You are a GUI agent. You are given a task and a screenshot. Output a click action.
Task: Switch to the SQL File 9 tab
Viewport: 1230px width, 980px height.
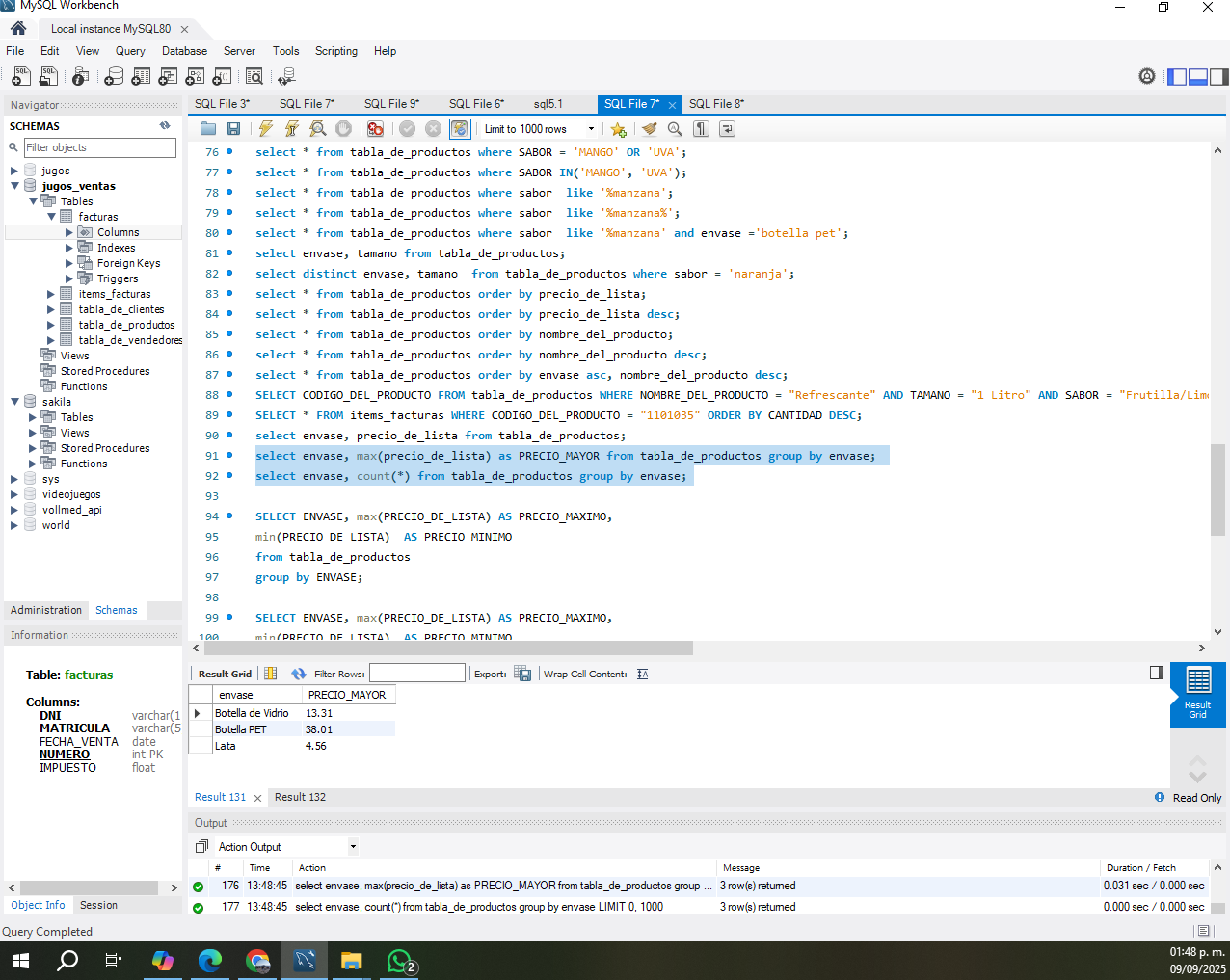[x=392, y=104]
